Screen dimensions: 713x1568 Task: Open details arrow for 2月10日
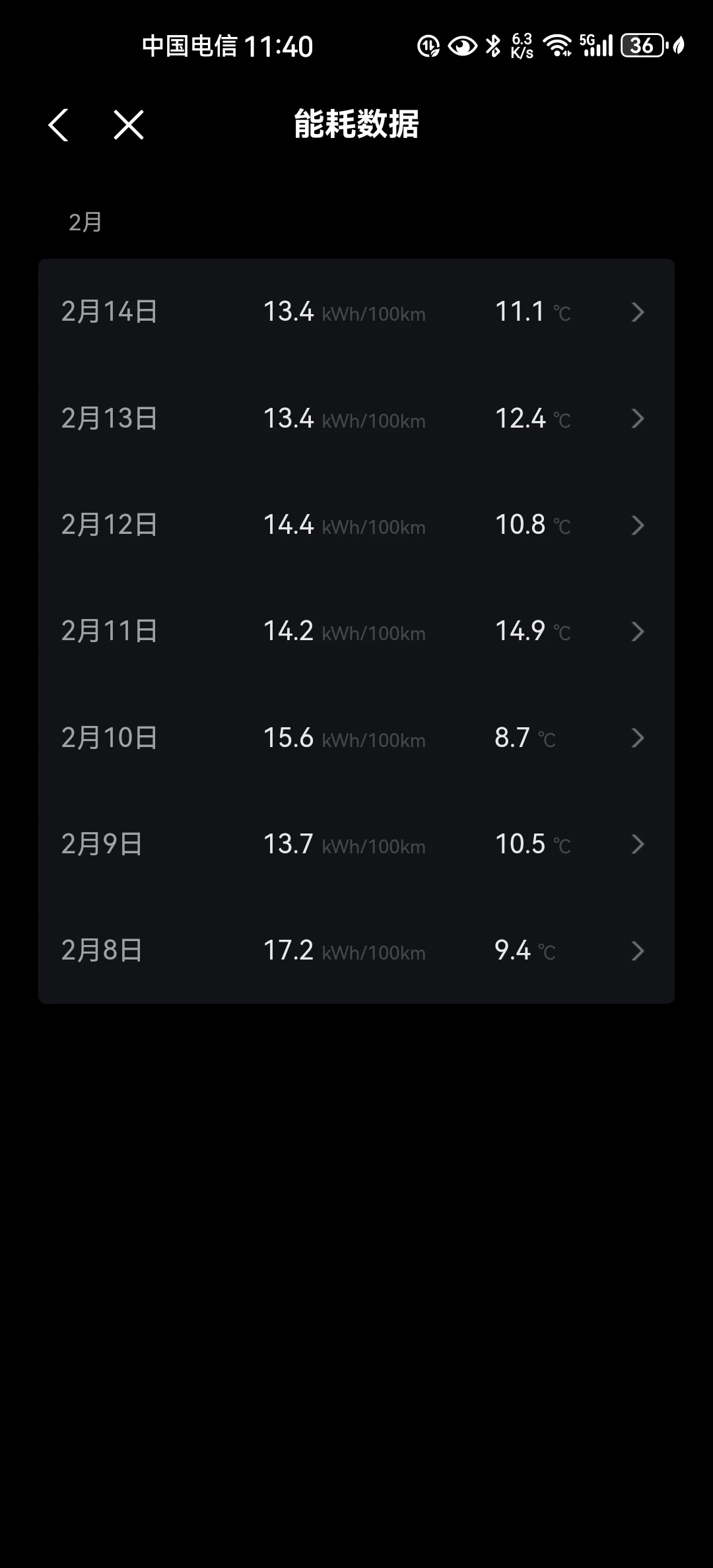(637, 738)
